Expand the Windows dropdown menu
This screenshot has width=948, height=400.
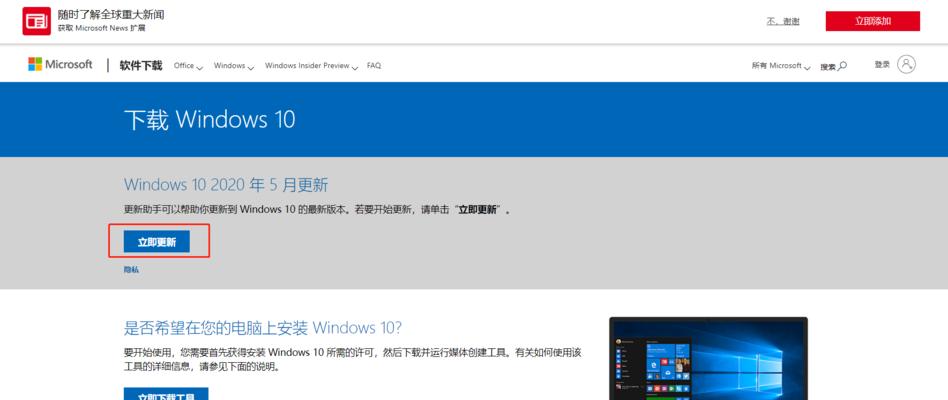tap(233, 66)
